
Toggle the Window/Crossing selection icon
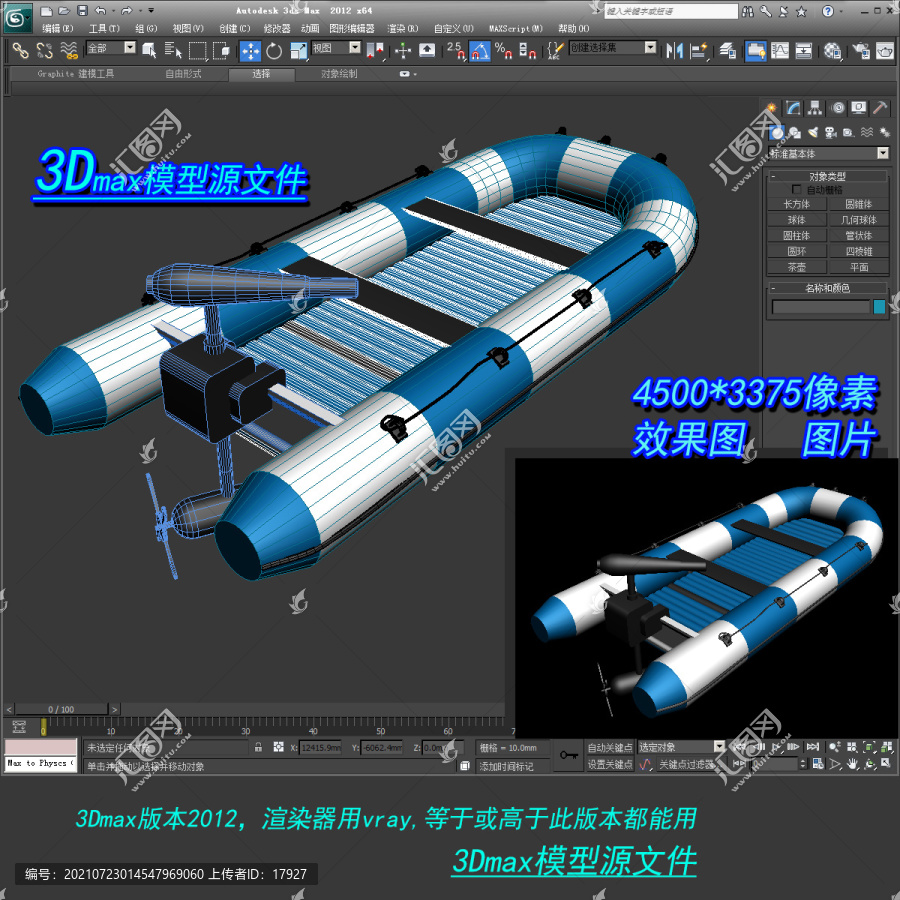click(x=221, y=51)
